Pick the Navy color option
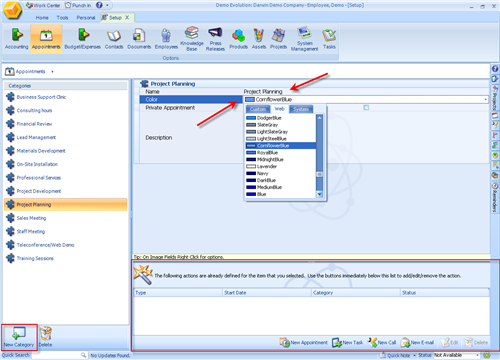The width and height of the screenshot is (500, 360). [262, 173]
